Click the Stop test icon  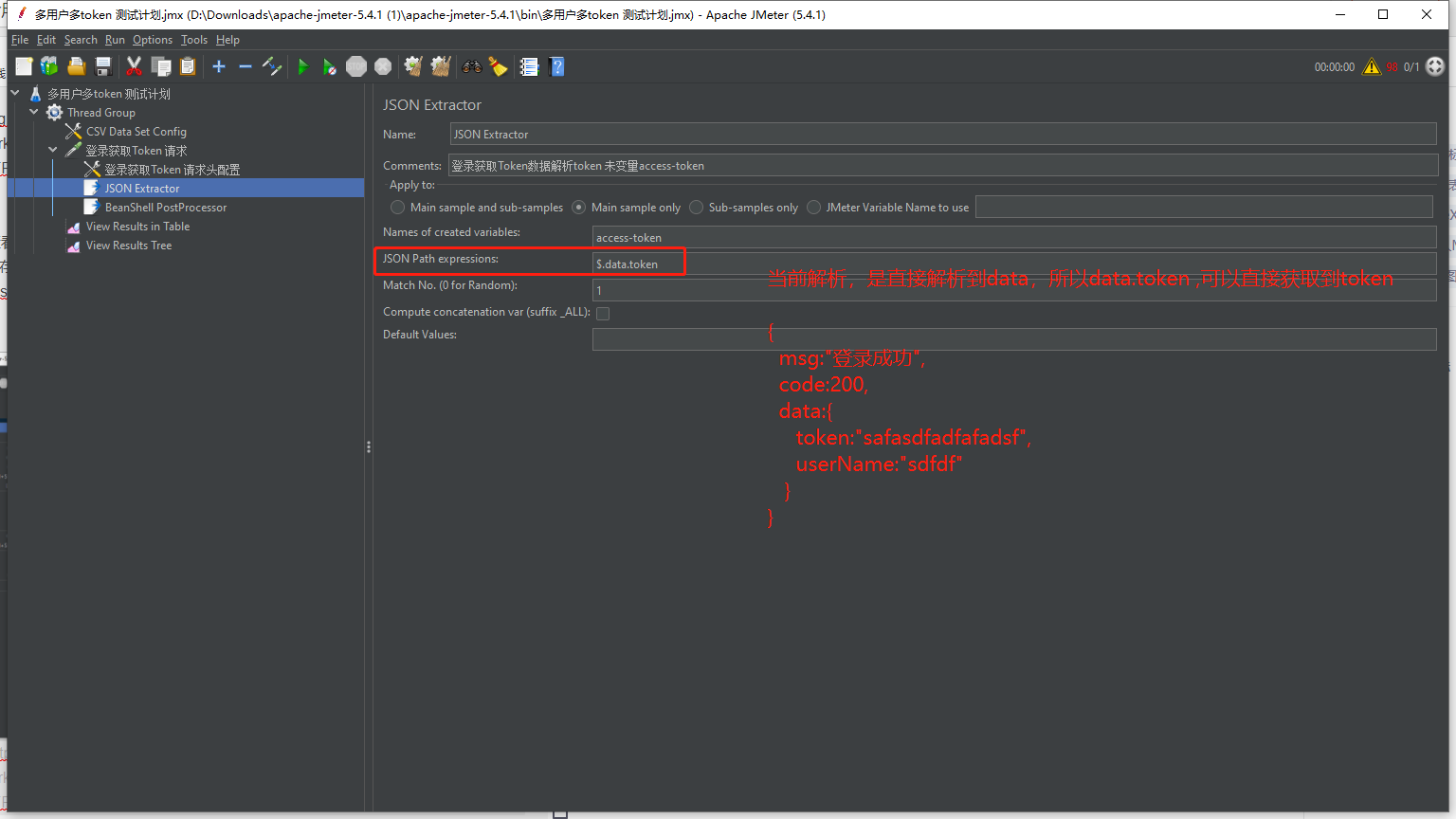pos(356,66)
